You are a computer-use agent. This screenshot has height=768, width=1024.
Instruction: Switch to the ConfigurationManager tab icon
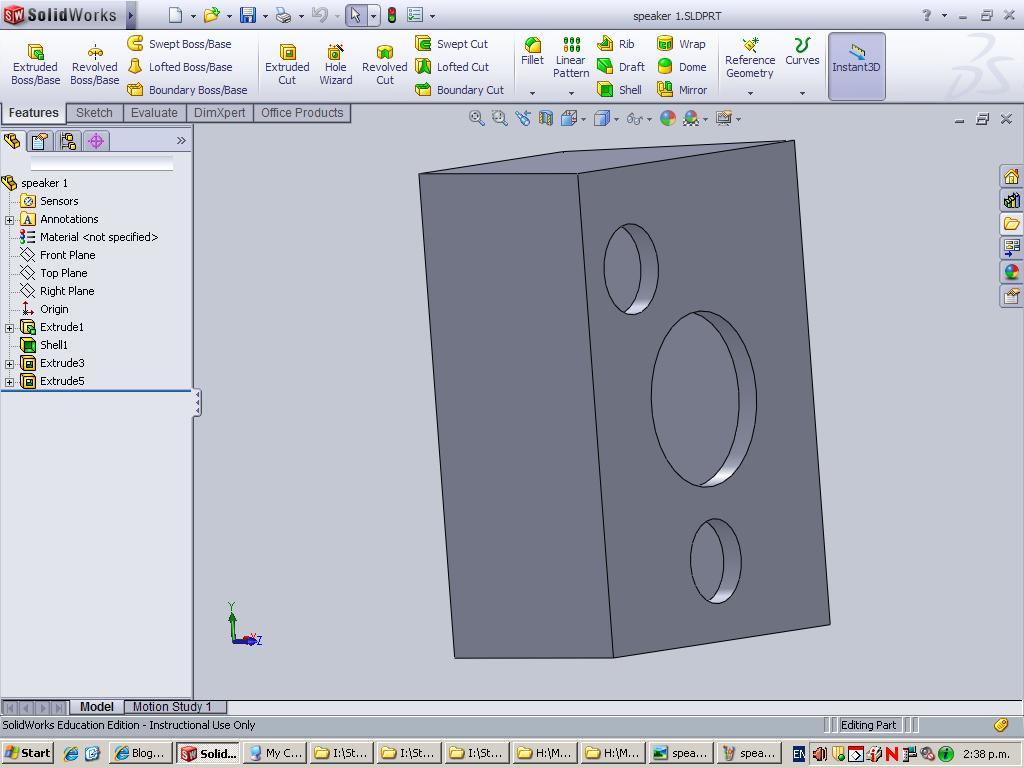[x=68, y=141]
